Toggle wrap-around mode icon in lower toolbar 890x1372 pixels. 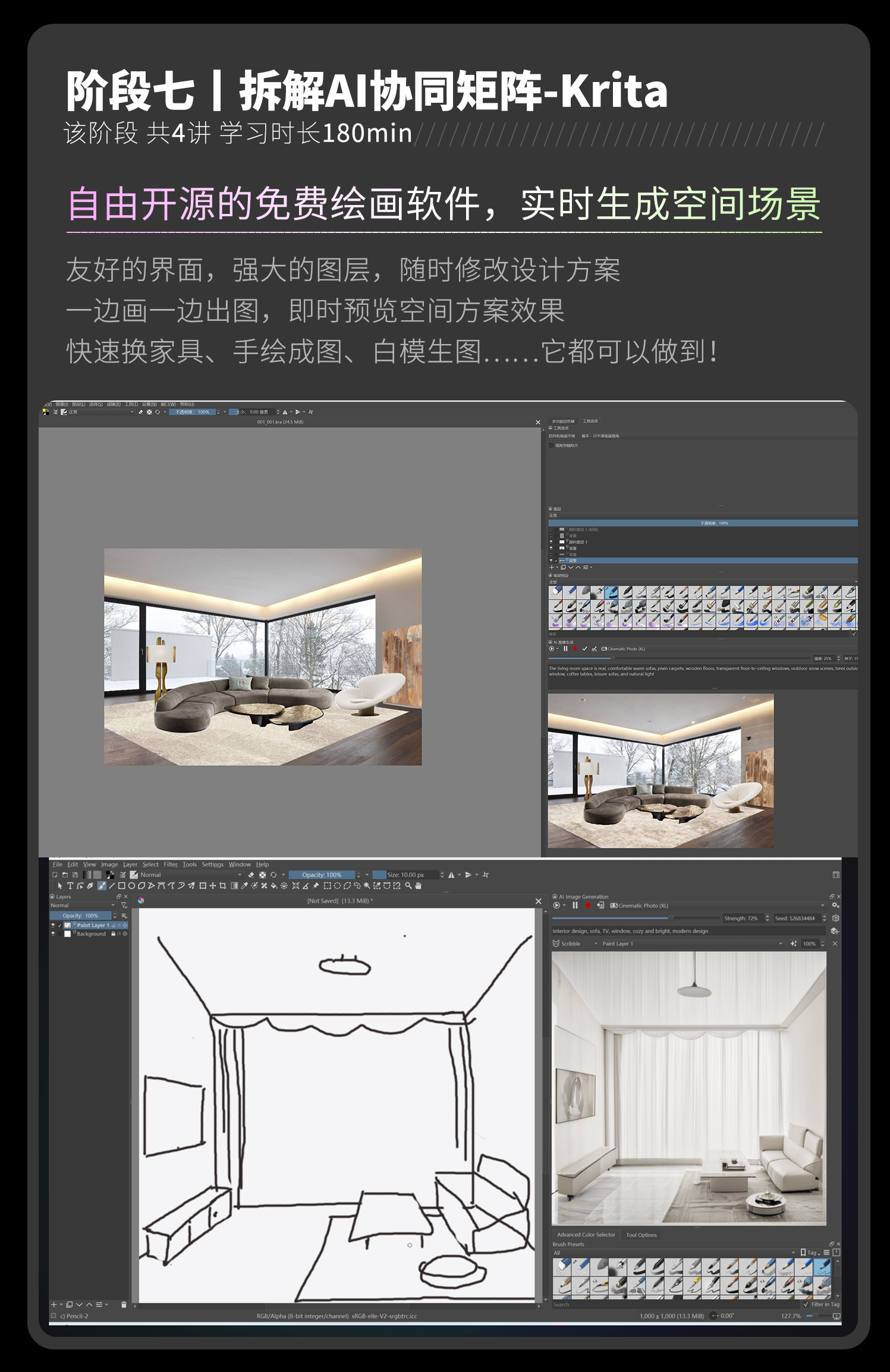[486, 875]
